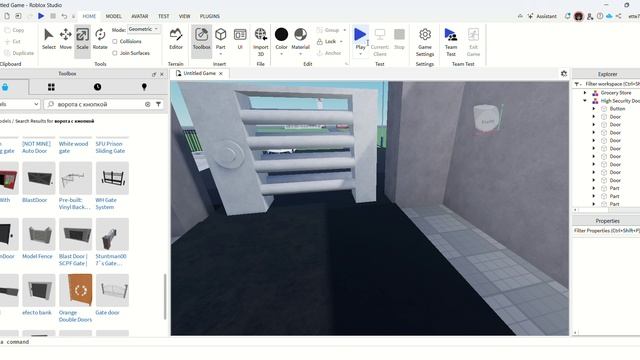Image resolution: width=640 pixels, height=360 pixels.
Task: Open the Toolbox marketplace tab
Action: pos(5,87)
